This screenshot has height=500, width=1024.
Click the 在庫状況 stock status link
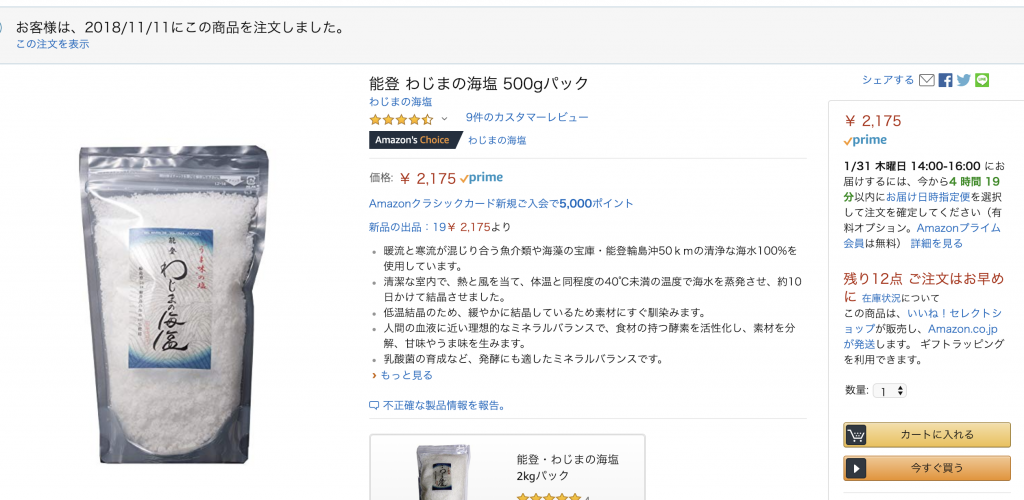tap(885, 298)
